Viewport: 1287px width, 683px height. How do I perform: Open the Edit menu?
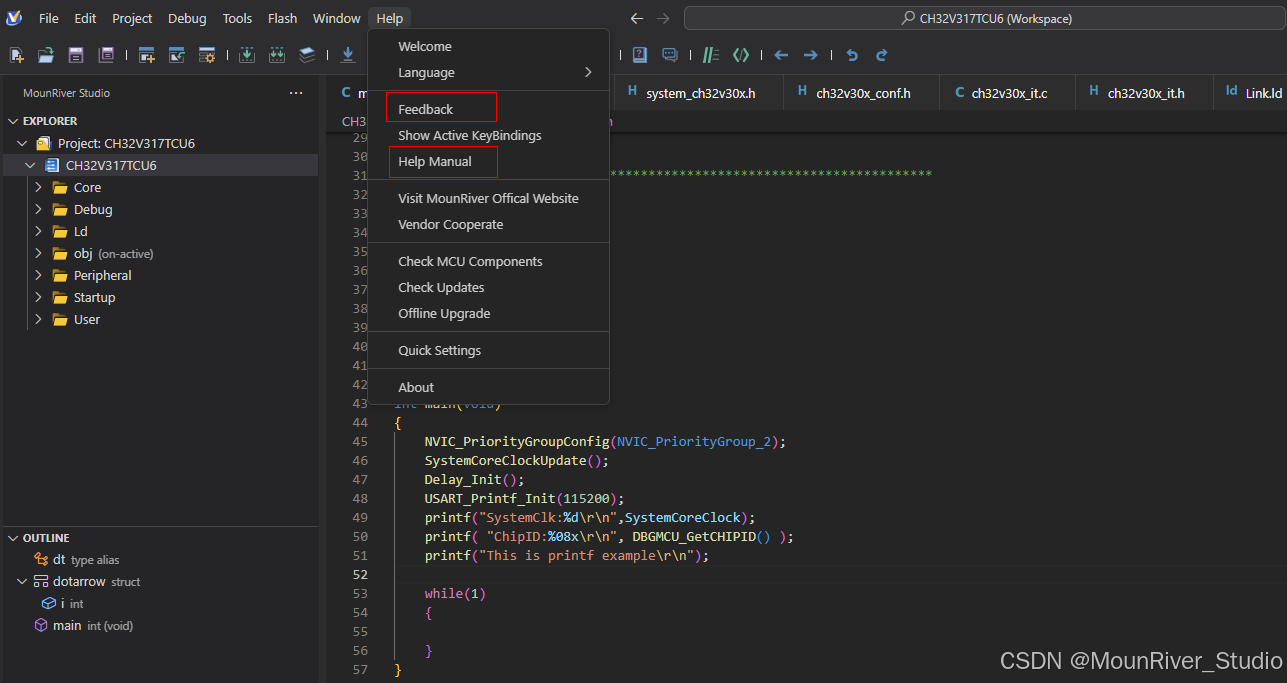[85, 18]
